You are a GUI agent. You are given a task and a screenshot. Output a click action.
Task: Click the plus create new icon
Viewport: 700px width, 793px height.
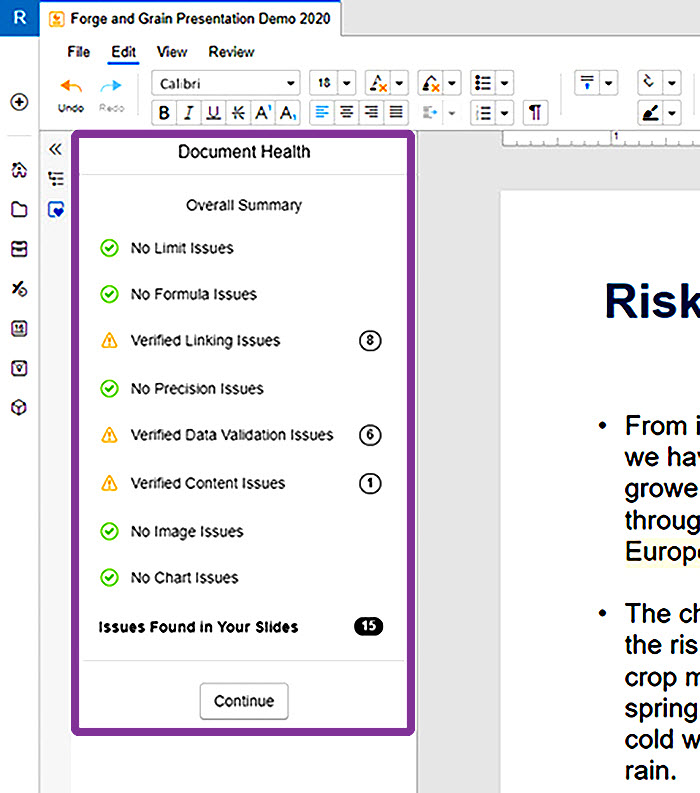(x=19, y=102)
